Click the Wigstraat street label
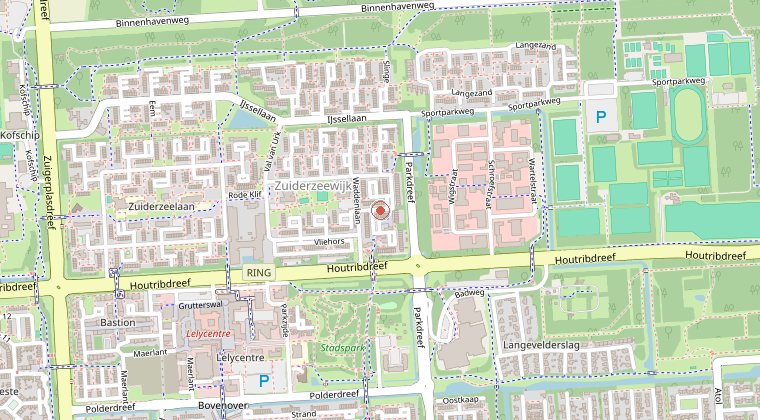 click(454, 186)
